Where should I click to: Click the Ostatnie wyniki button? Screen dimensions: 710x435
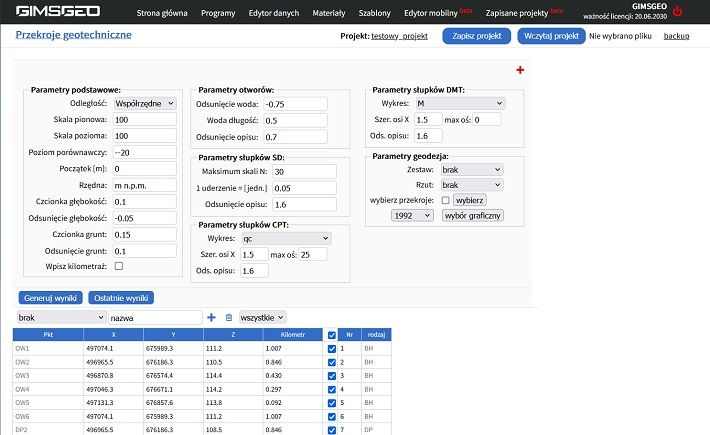coord(121,298)
